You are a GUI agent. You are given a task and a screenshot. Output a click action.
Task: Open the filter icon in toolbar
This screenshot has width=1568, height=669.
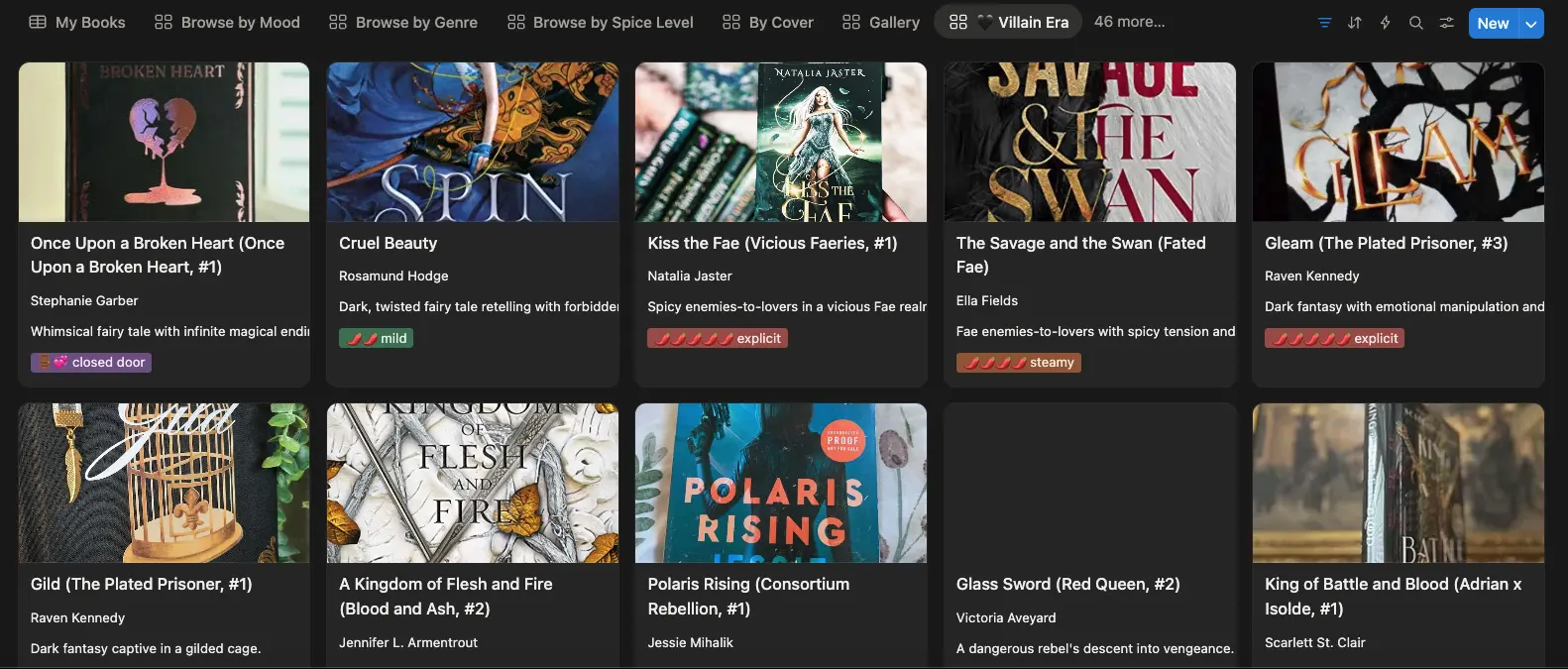coord(1325,23)
